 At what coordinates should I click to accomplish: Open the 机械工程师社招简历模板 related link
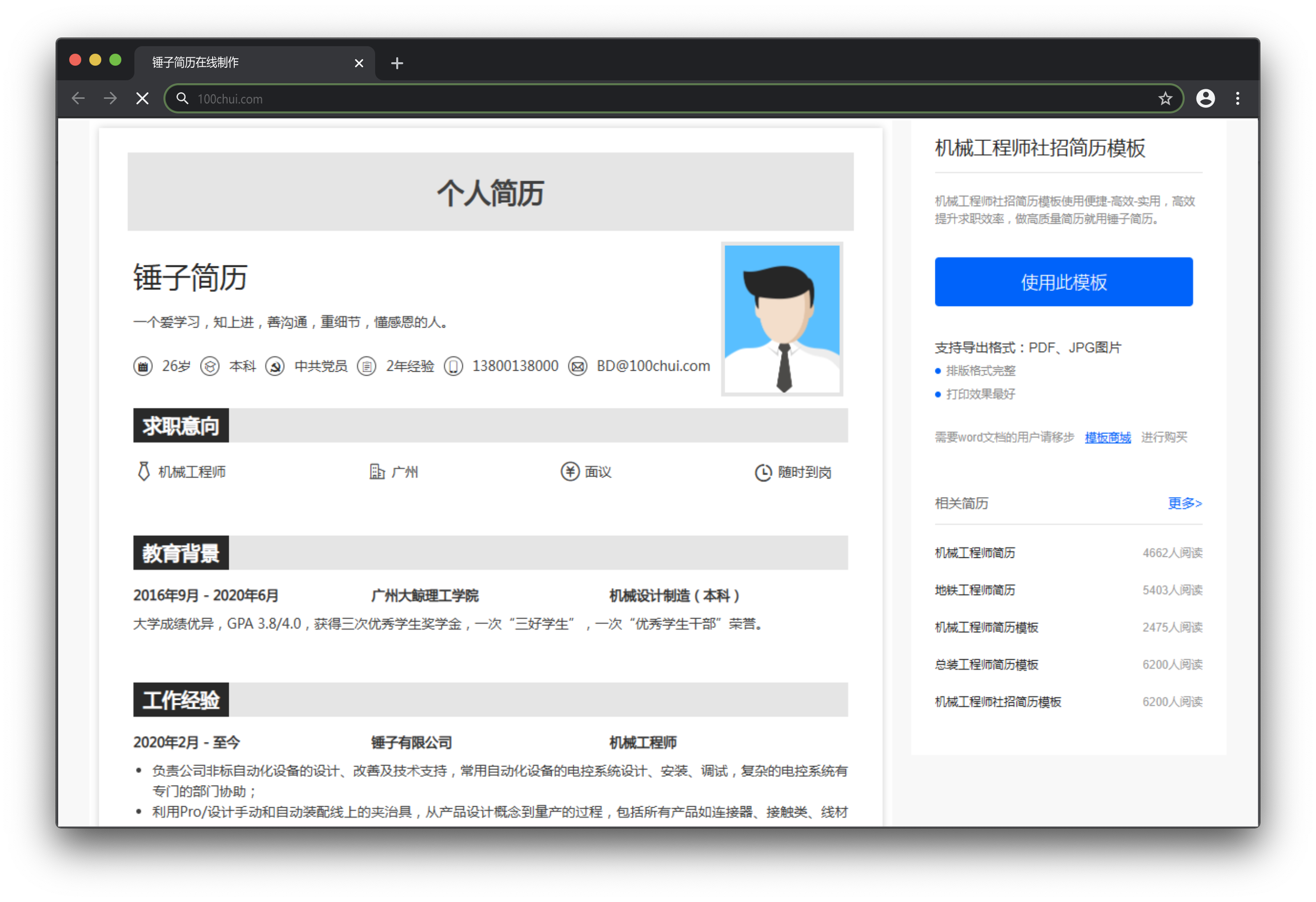click(x=998, y=702)
